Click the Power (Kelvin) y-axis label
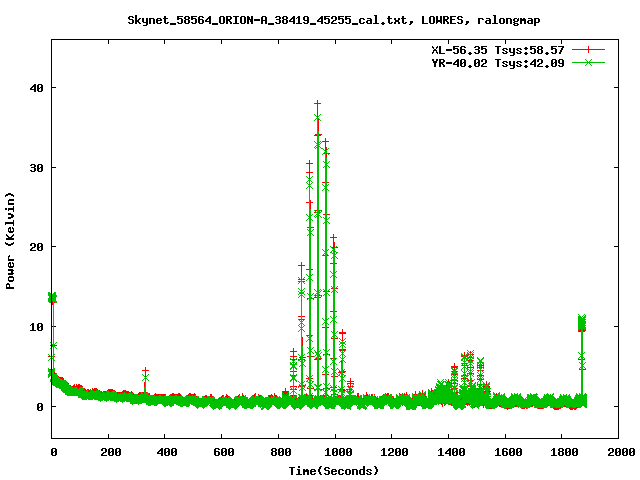Image resolution: width=640 pixels, height=480 pixels. tap(10, 241)
